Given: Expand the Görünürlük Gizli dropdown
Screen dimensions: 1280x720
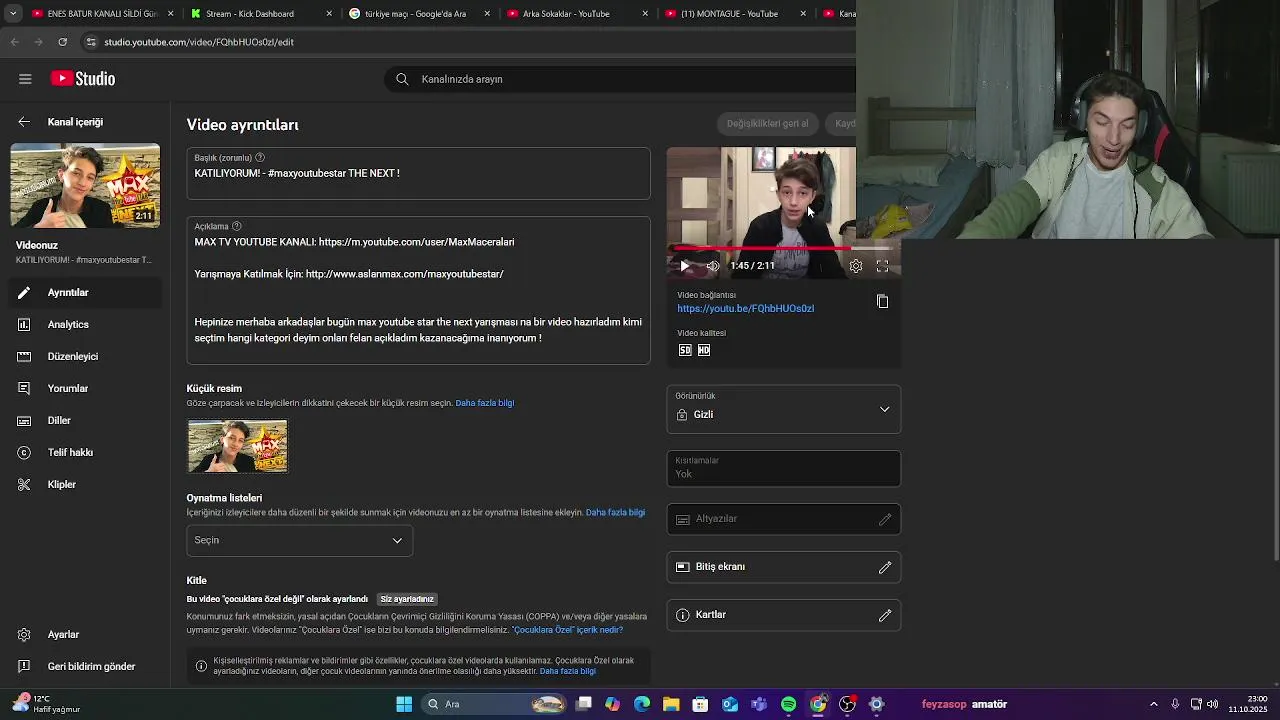Looking at the screenshot, I should (x=784, y=409).
